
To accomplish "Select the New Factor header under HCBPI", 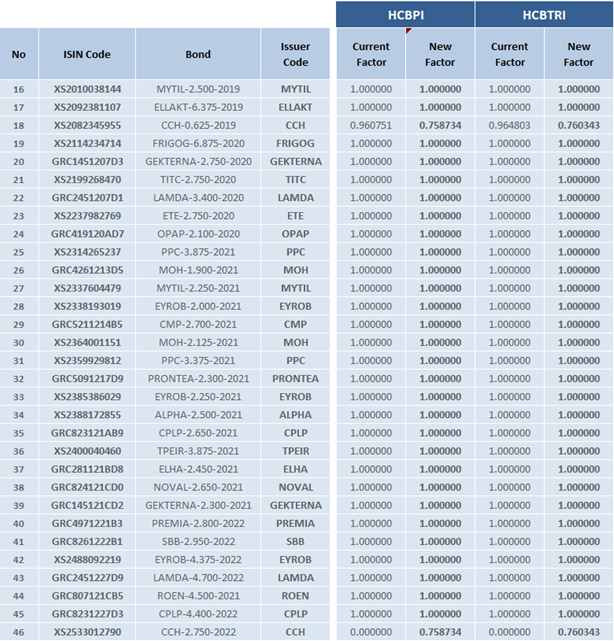I will point(440,54).
